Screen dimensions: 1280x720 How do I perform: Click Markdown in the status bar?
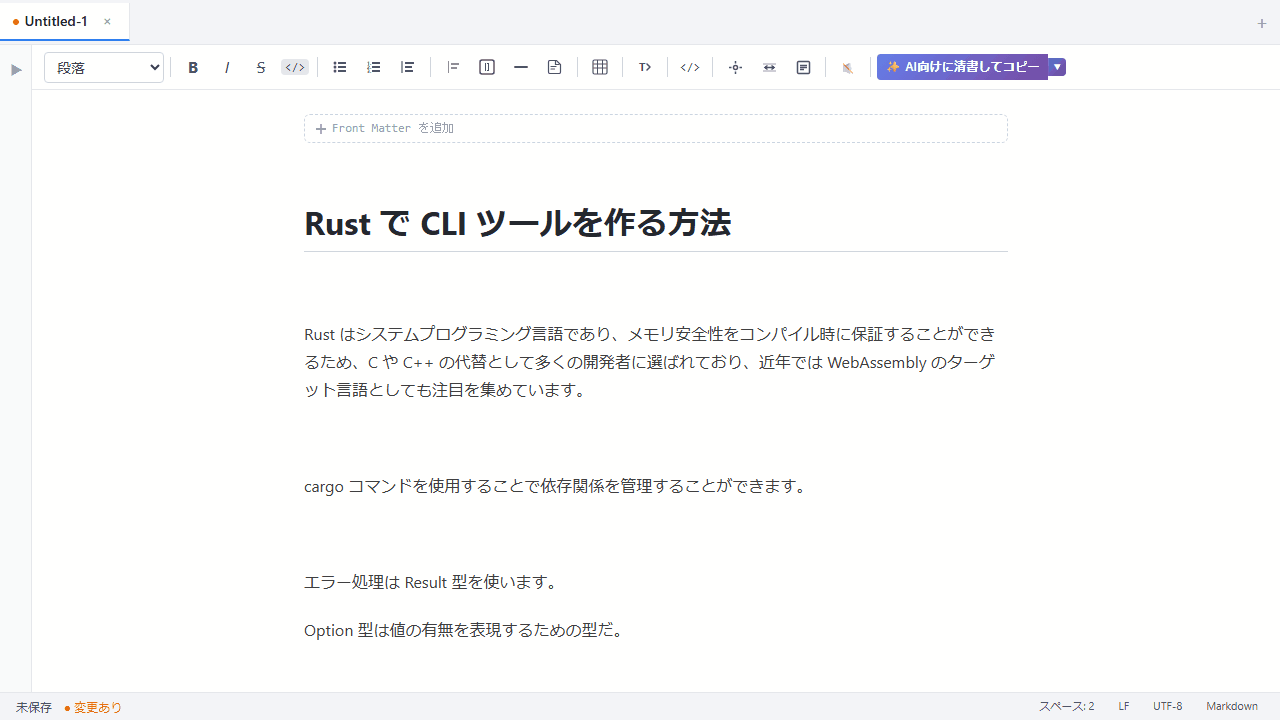click(1232, 707)
